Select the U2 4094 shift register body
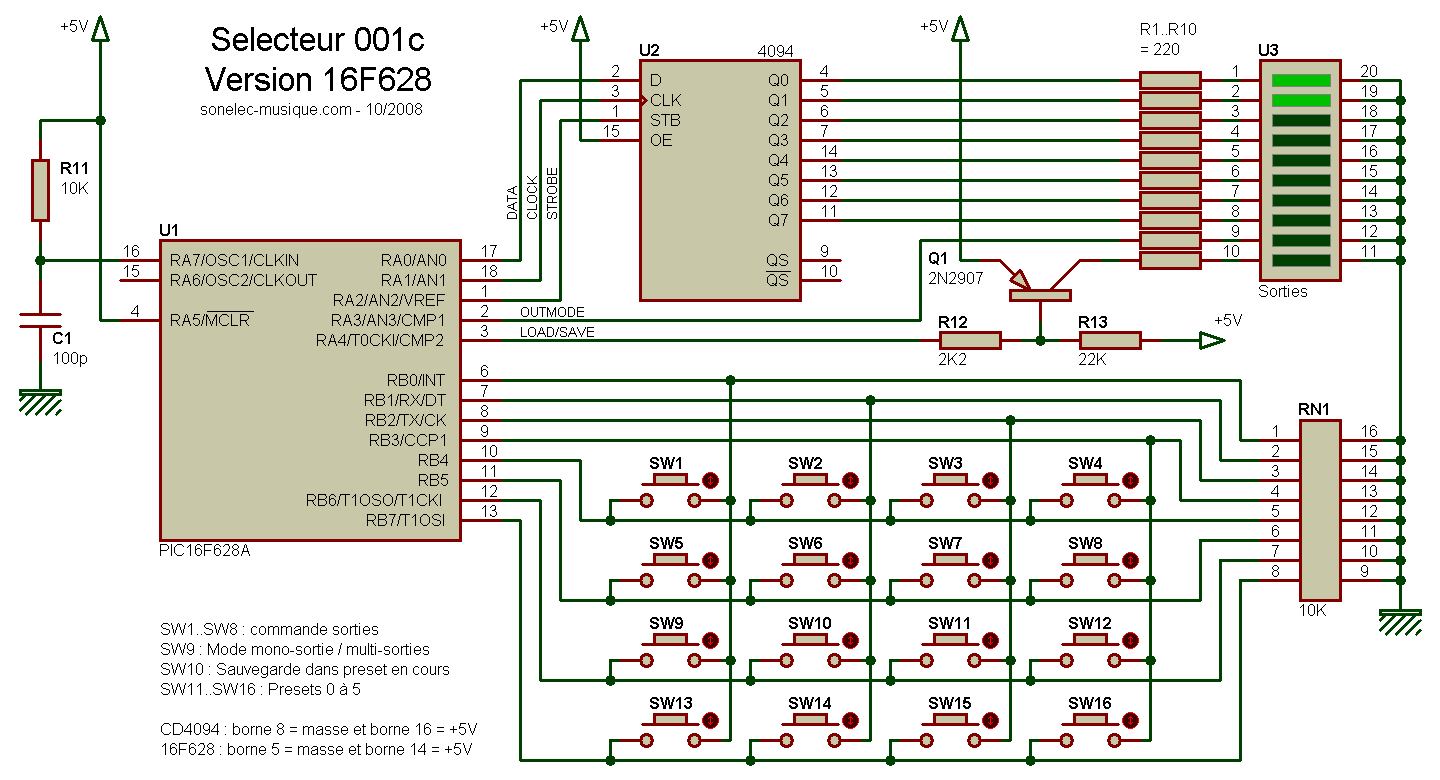The image size is (1440, 780). point(720,180)
